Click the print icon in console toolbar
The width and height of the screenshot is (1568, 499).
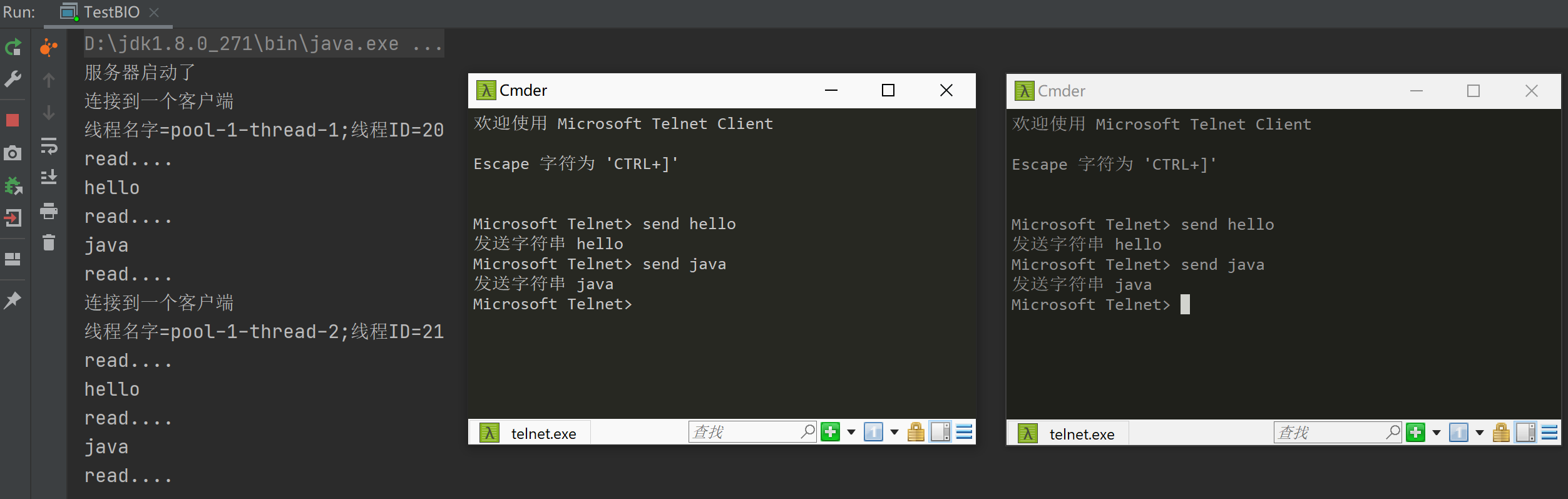pos(49,211)
